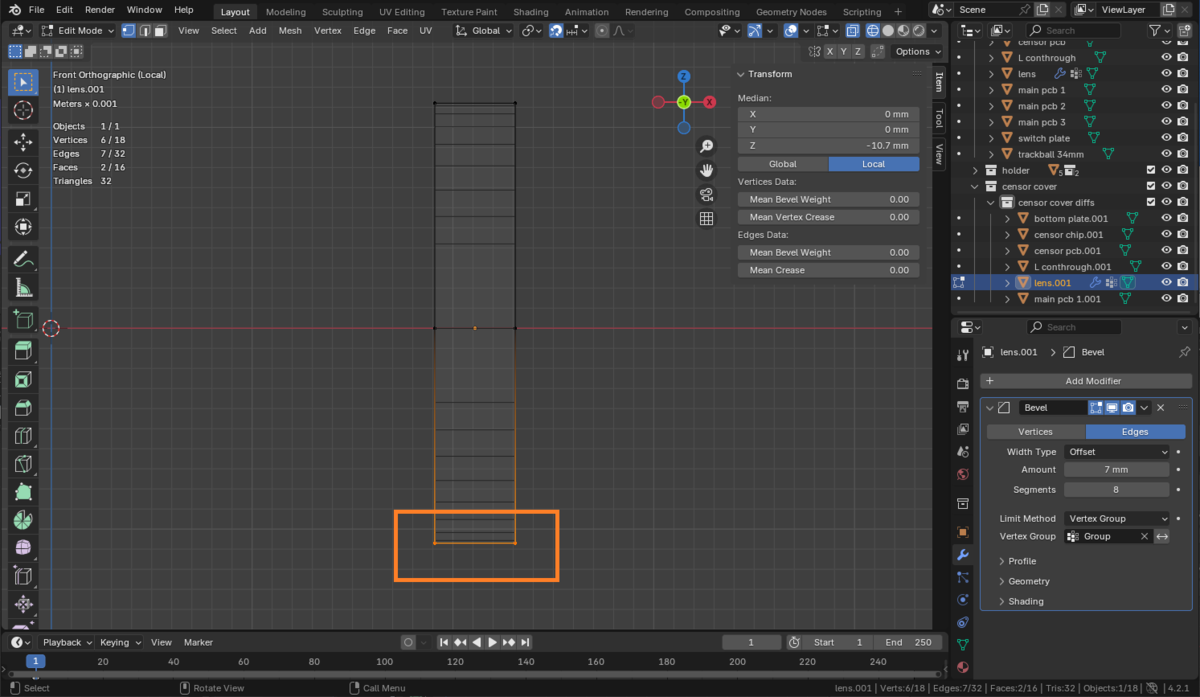This screenshot has height=697, width=1200.
Task: Select the Vertices affect button
Action: [1035, 432]
